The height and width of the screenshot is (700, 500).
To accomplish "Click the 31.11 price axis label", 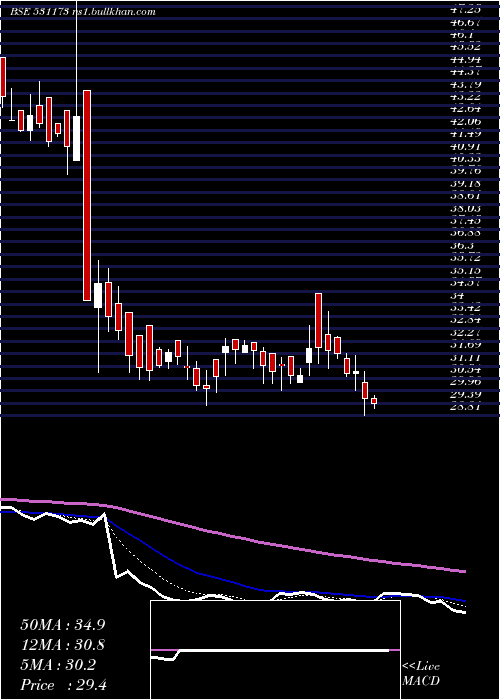I will pyautogui.click(x=465, y=357).
